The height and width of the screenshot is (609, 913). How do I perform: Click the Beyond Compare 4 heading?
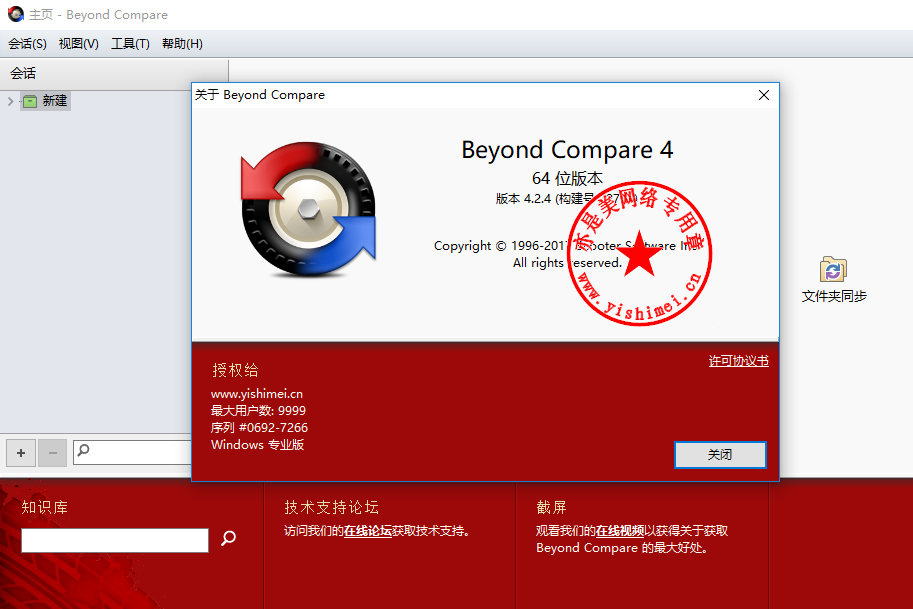coord(567,150)
